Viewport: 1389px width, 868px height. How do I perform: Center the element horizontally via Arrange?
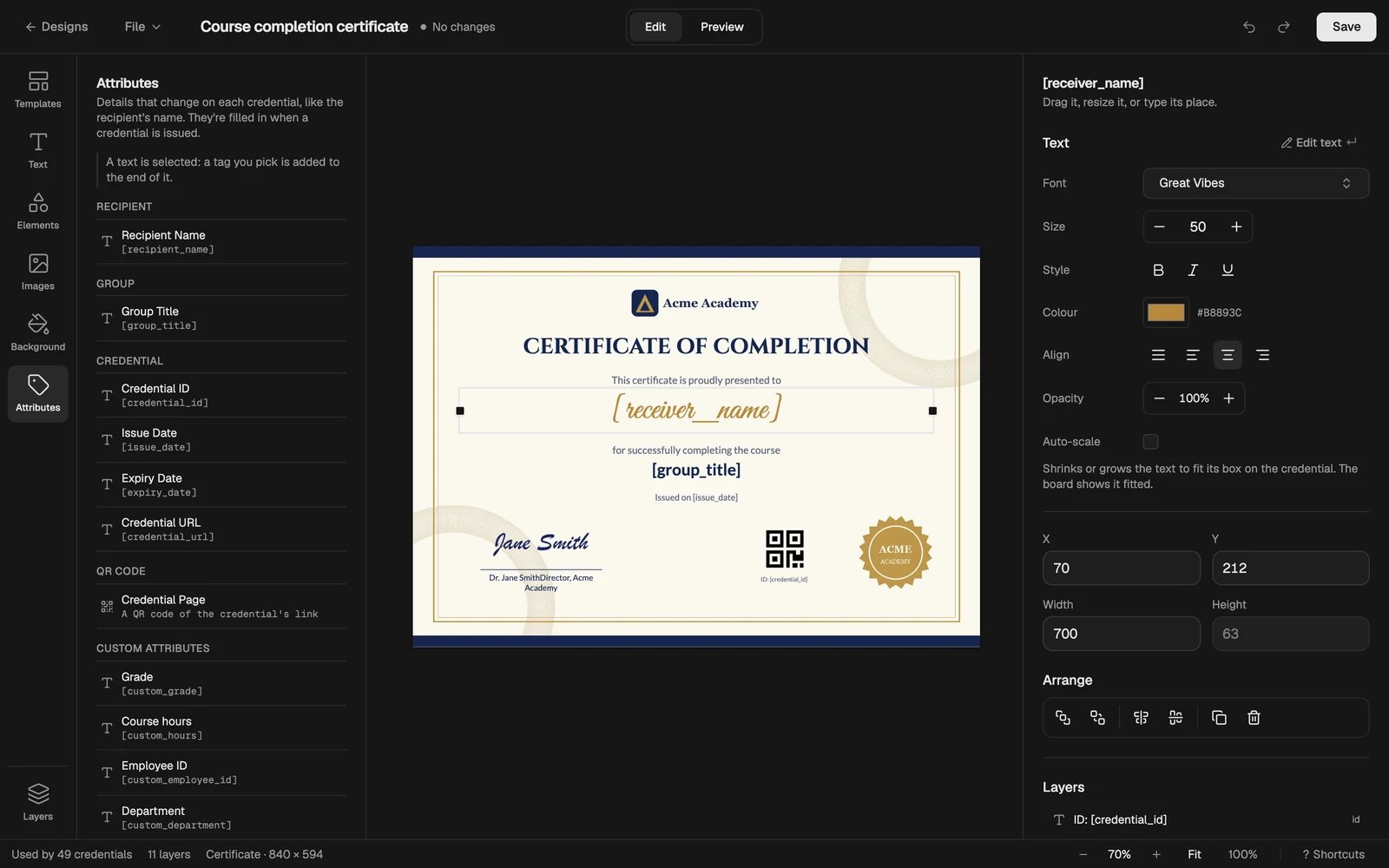[1141, 718]
